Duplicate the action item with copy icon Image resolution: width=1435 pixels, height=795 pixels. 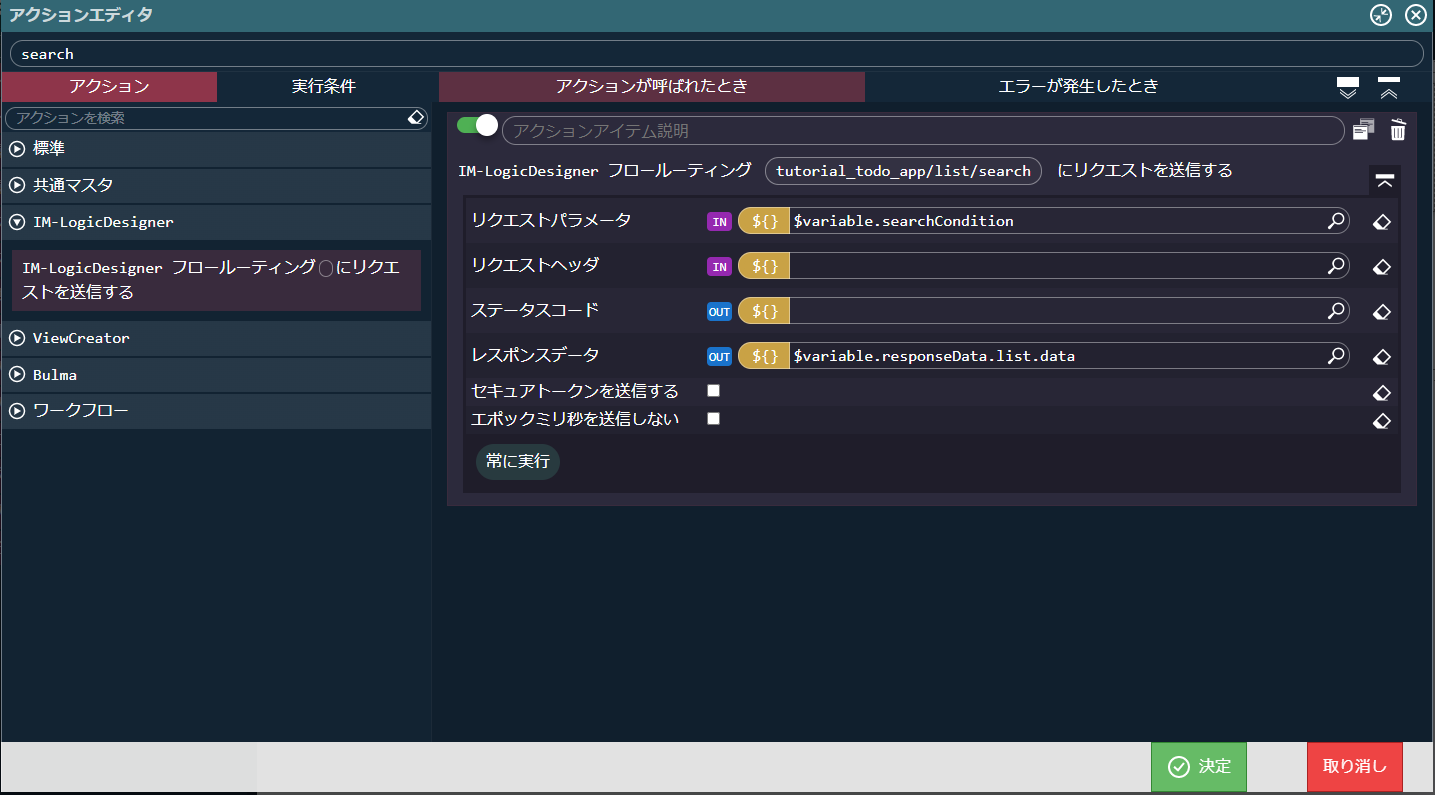pyautogui.click(x=1364, y=130)
